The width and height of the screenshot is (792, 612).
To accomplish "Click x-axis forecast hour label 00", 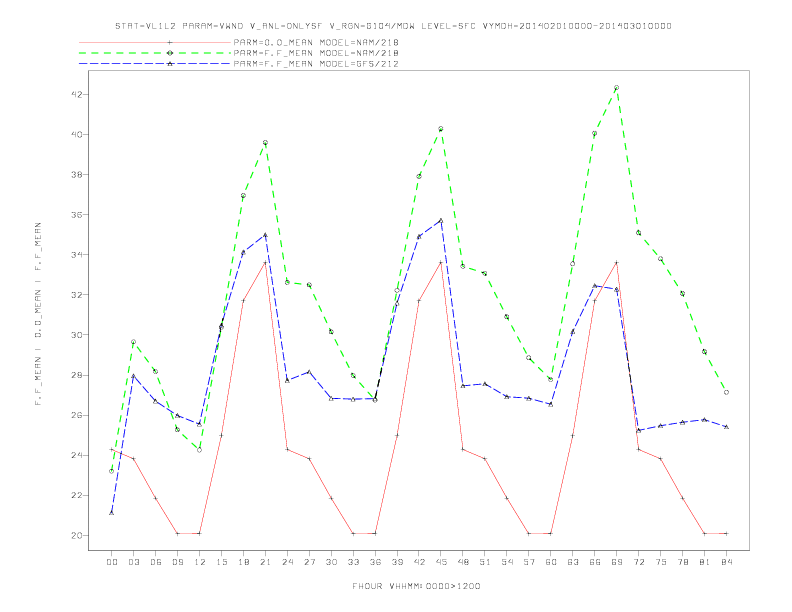I will 112,562.
